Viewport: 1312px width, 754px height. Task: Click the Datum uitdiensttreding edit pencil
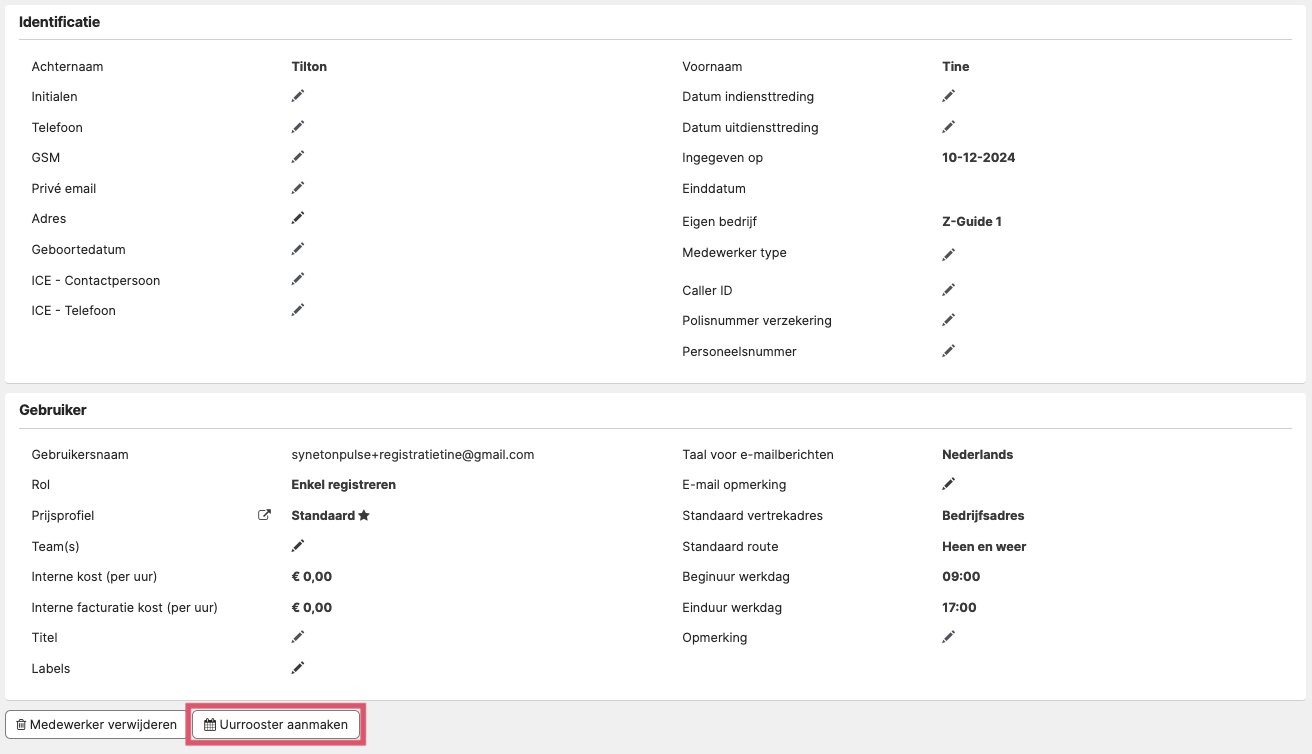pos(949,127)
